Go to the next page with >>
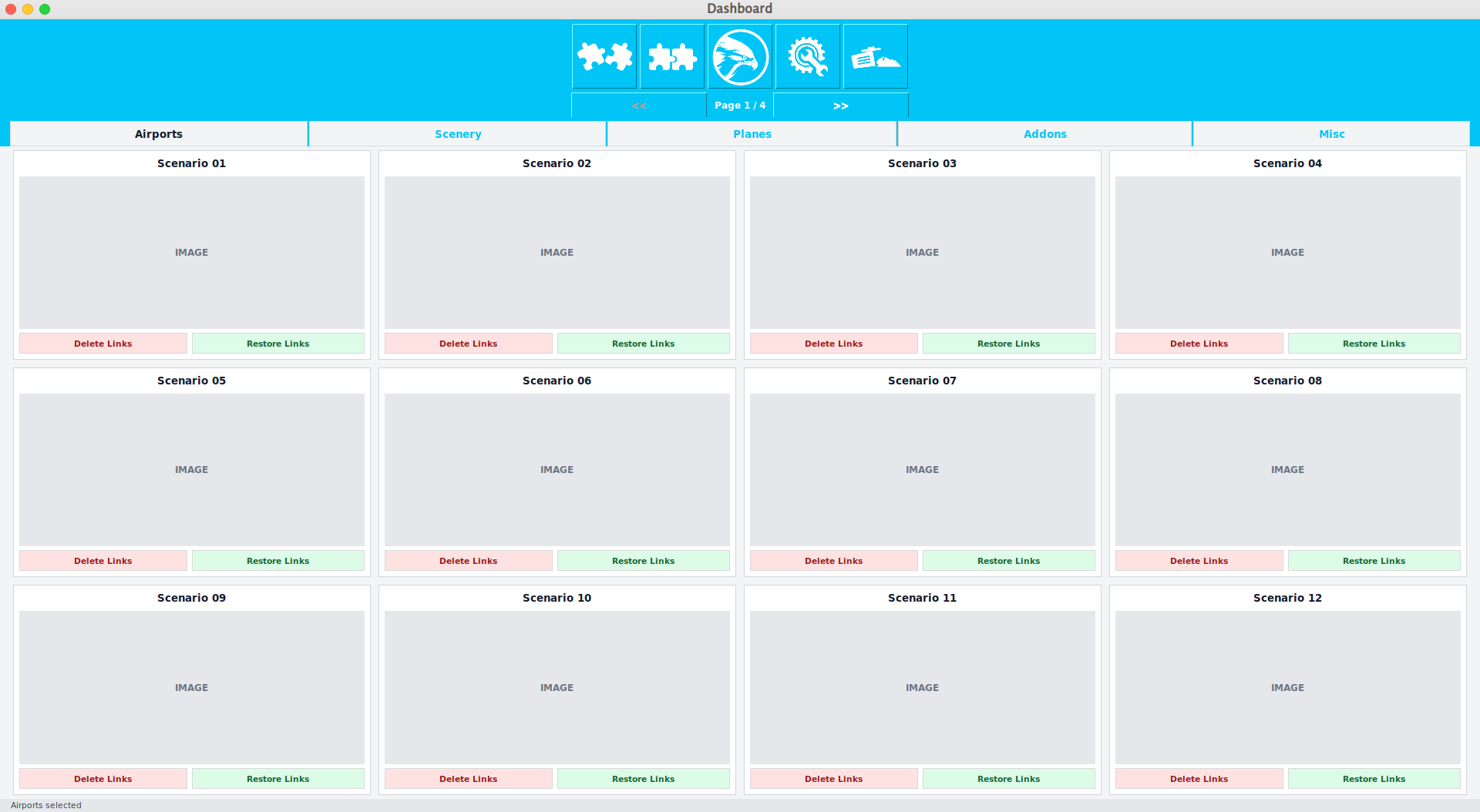The image size is (1480, 812). [841, 106]
